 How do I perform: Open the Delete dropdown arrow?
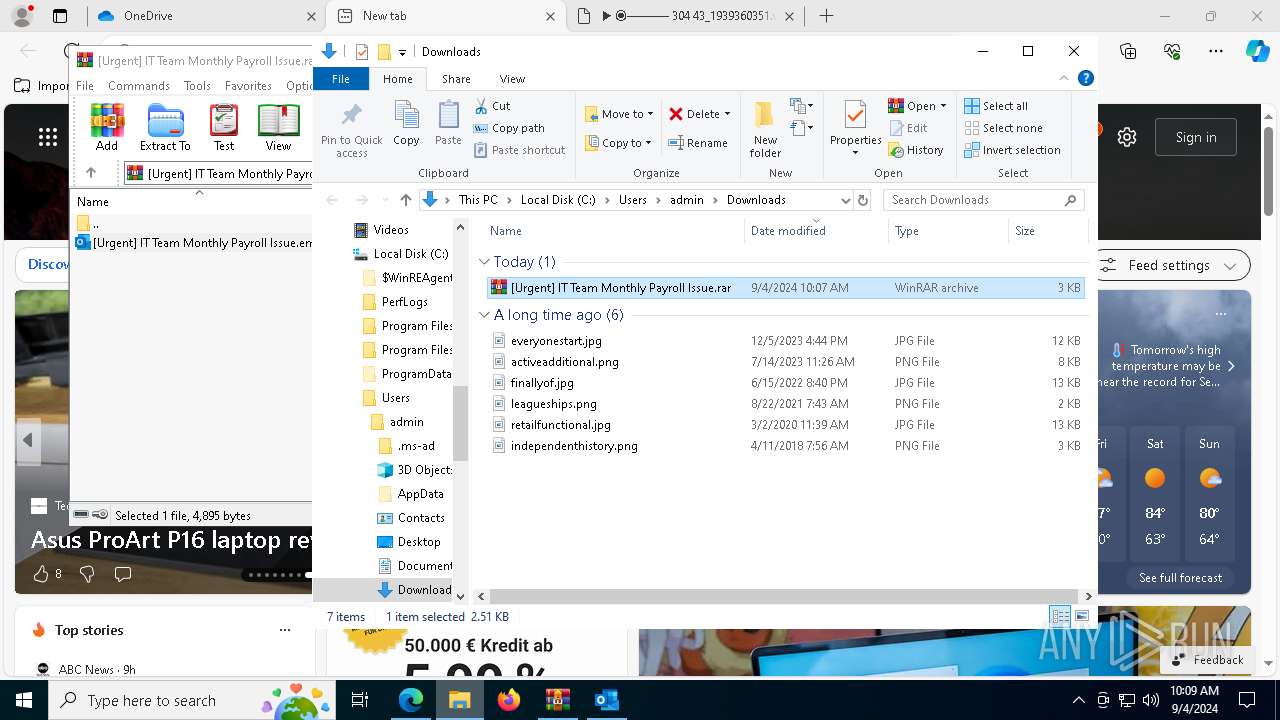[x=727, y=114]
